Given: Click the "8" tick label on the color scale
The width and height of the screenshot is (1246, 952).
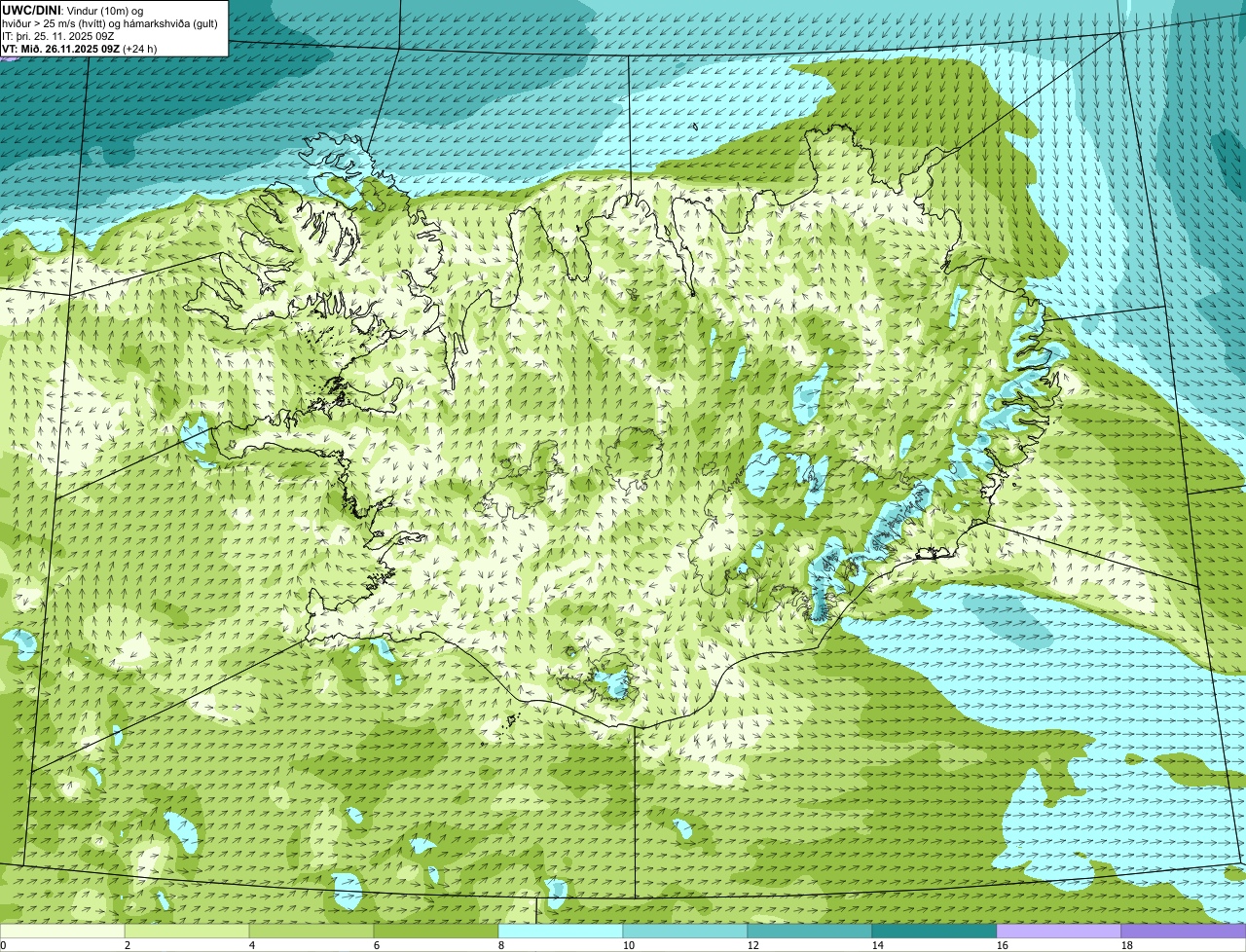Looking at the screenshot, I should coord(501,945).
